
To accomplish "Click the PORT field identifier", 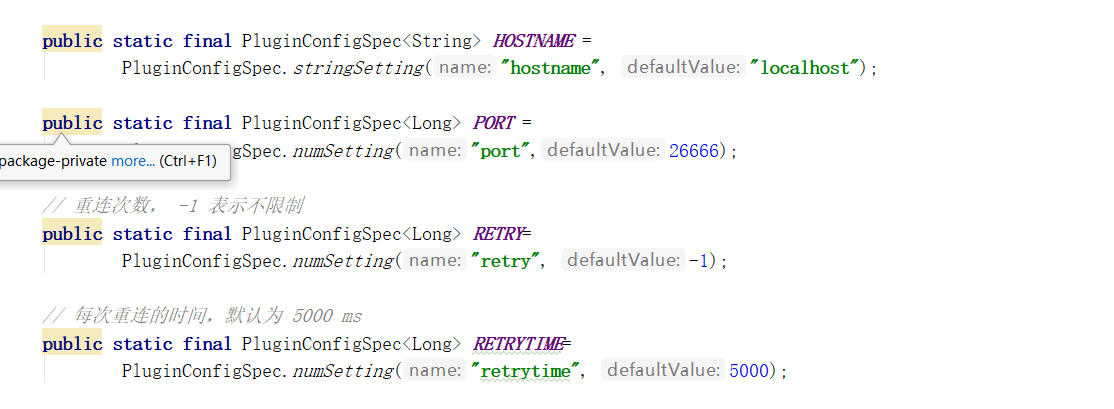I will [493, 123].
